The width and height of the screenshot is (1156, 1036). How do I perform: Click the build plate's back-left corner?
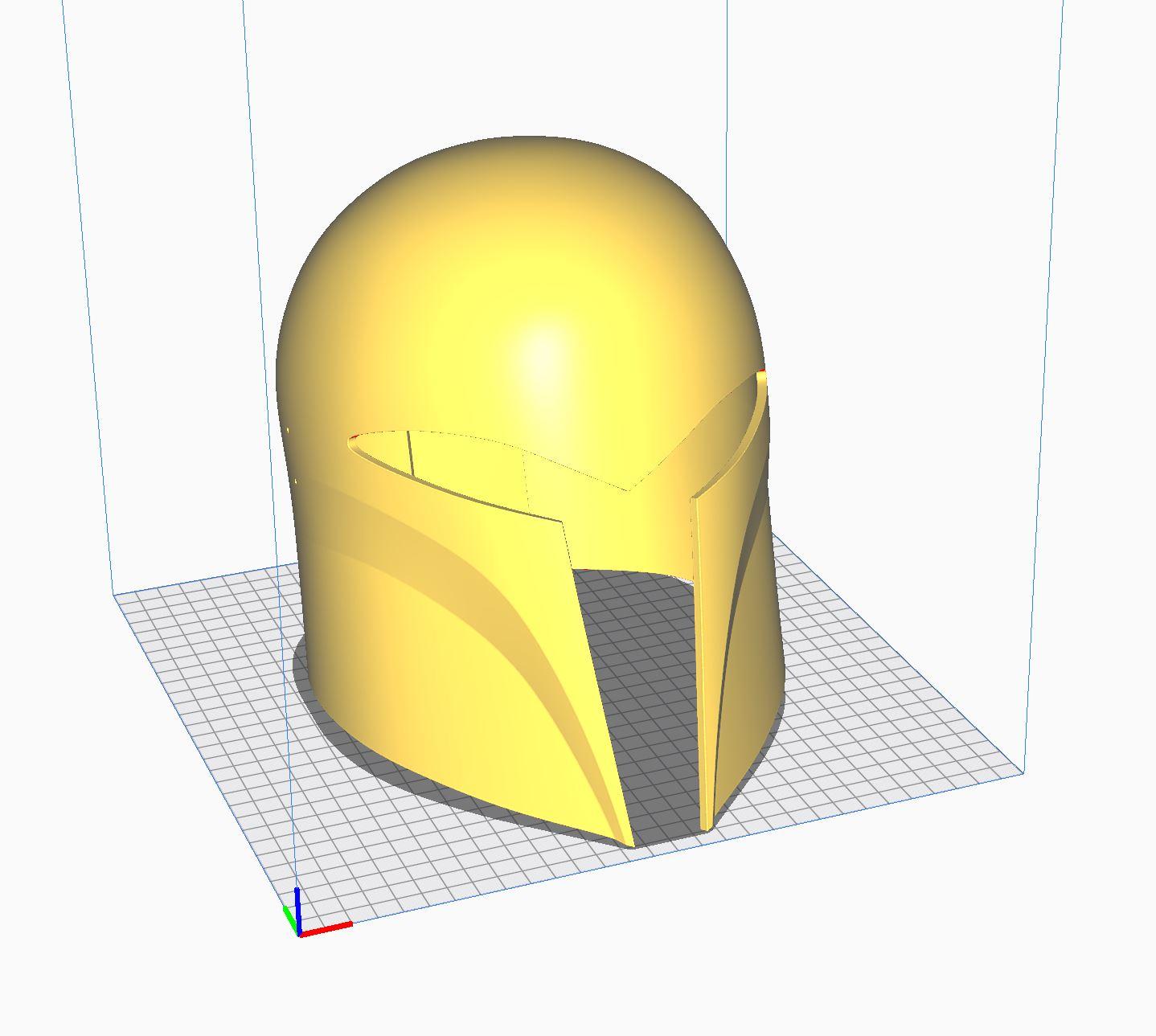(113, 594)
